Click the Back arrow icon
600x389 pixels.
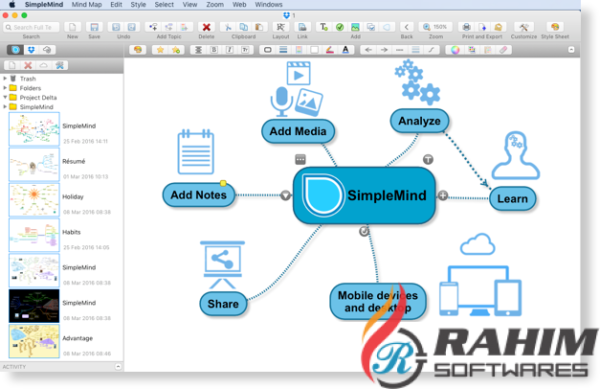(x=406, y=27)
